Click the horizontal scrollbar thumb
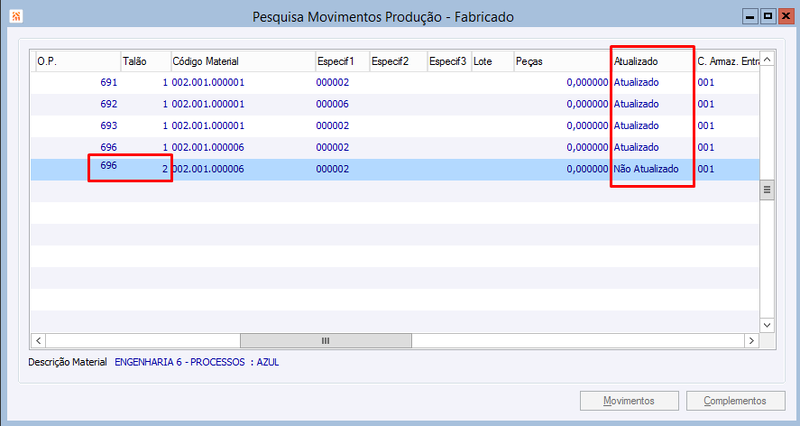The image size is (800, 426). [x=326, y=341]
